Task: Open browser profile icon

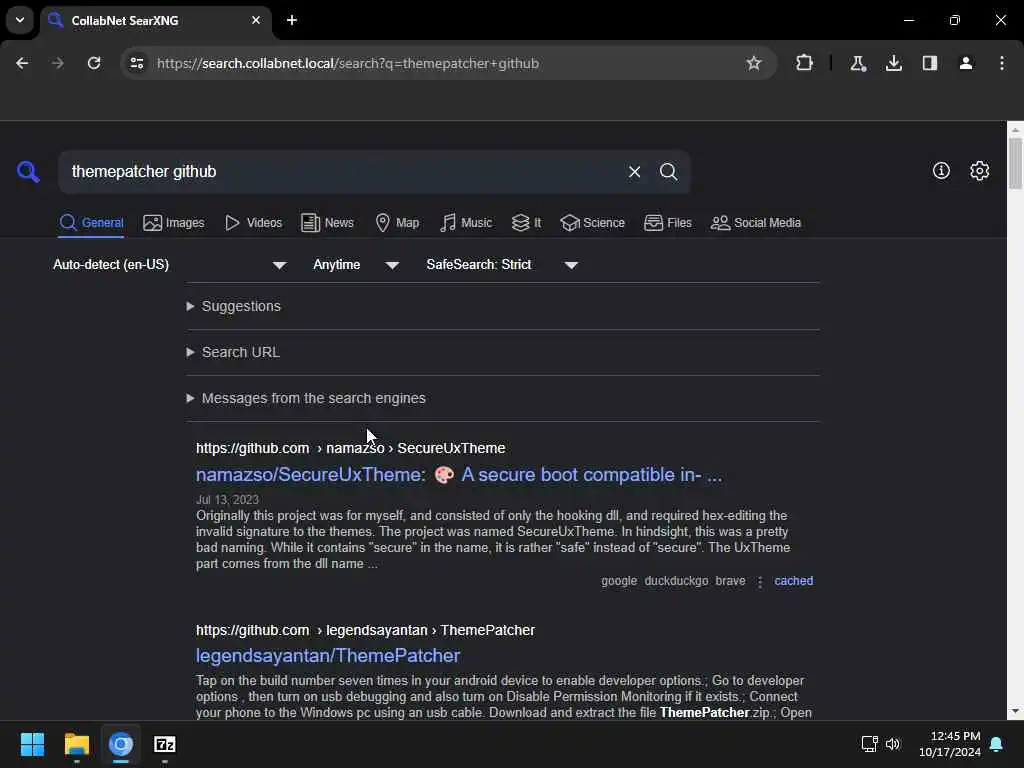Action: tap(966, 63)
